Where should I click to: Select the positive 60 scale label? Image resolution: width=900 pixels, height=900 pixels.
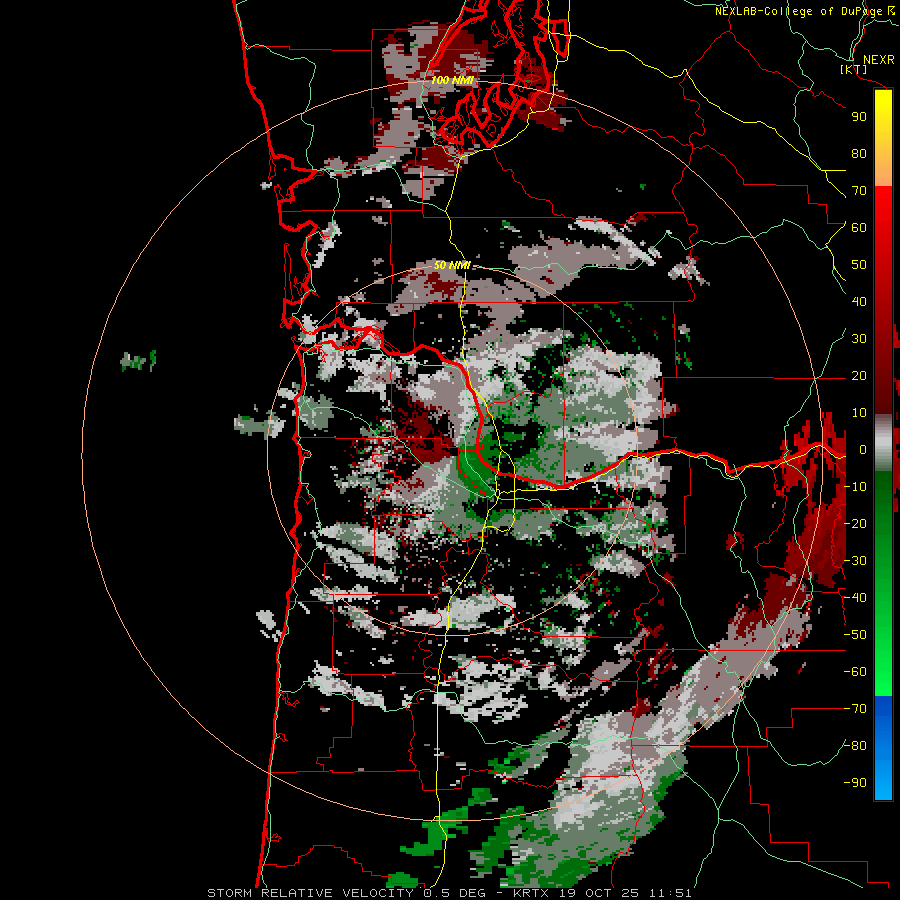click(859, 228)
